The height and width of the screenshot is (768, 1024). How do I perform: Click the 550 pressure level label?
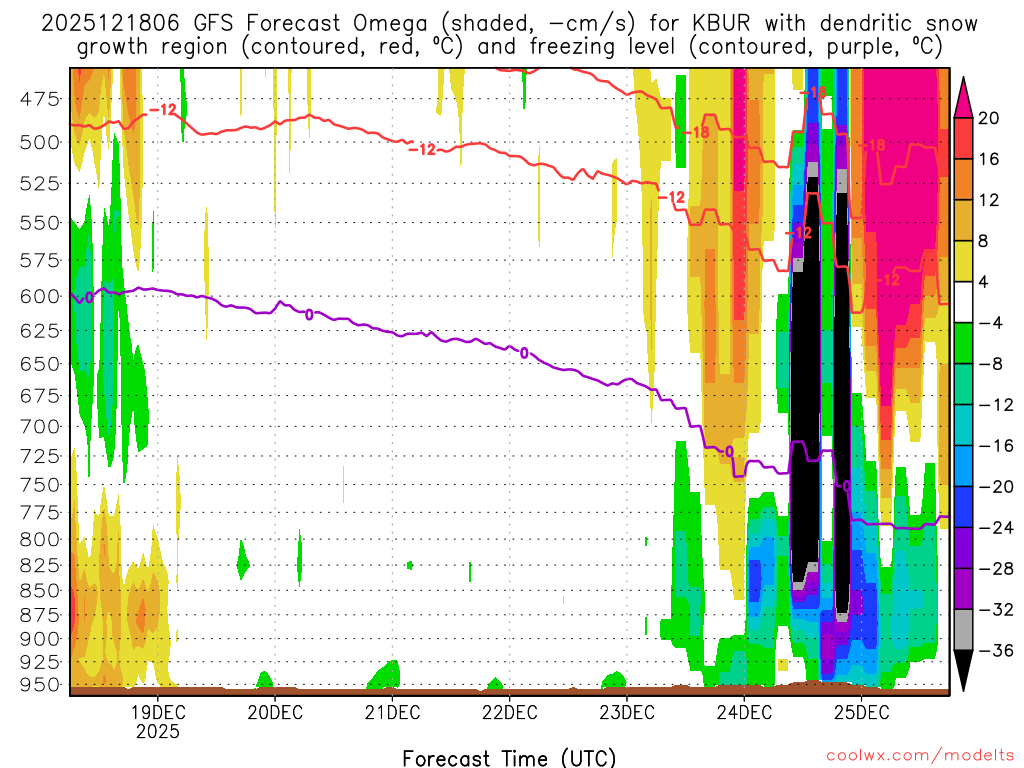(x=39, y=223)
